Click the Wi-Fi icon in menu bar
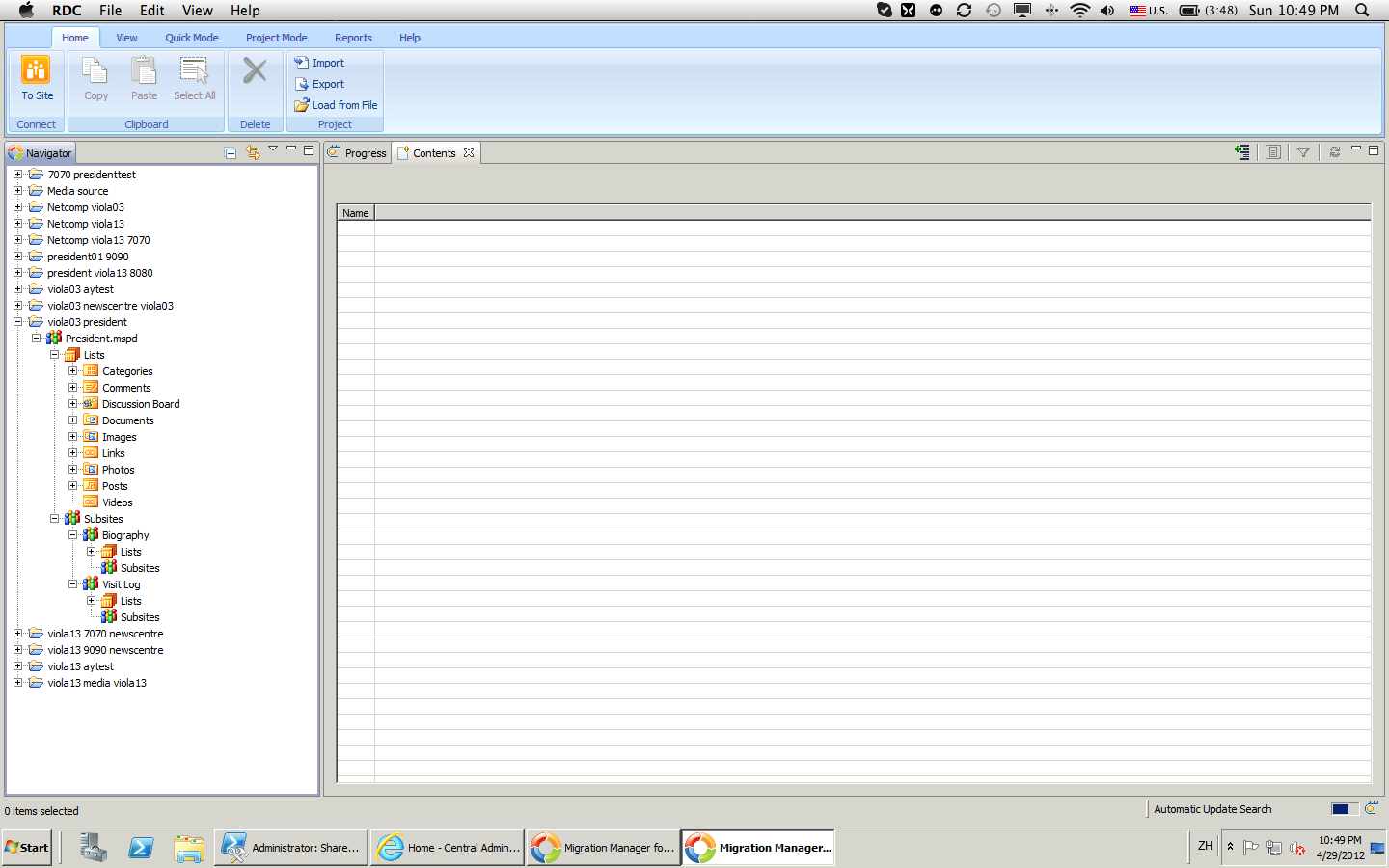This screenshot has height=868, width=1389. [x=1080, y=10]
